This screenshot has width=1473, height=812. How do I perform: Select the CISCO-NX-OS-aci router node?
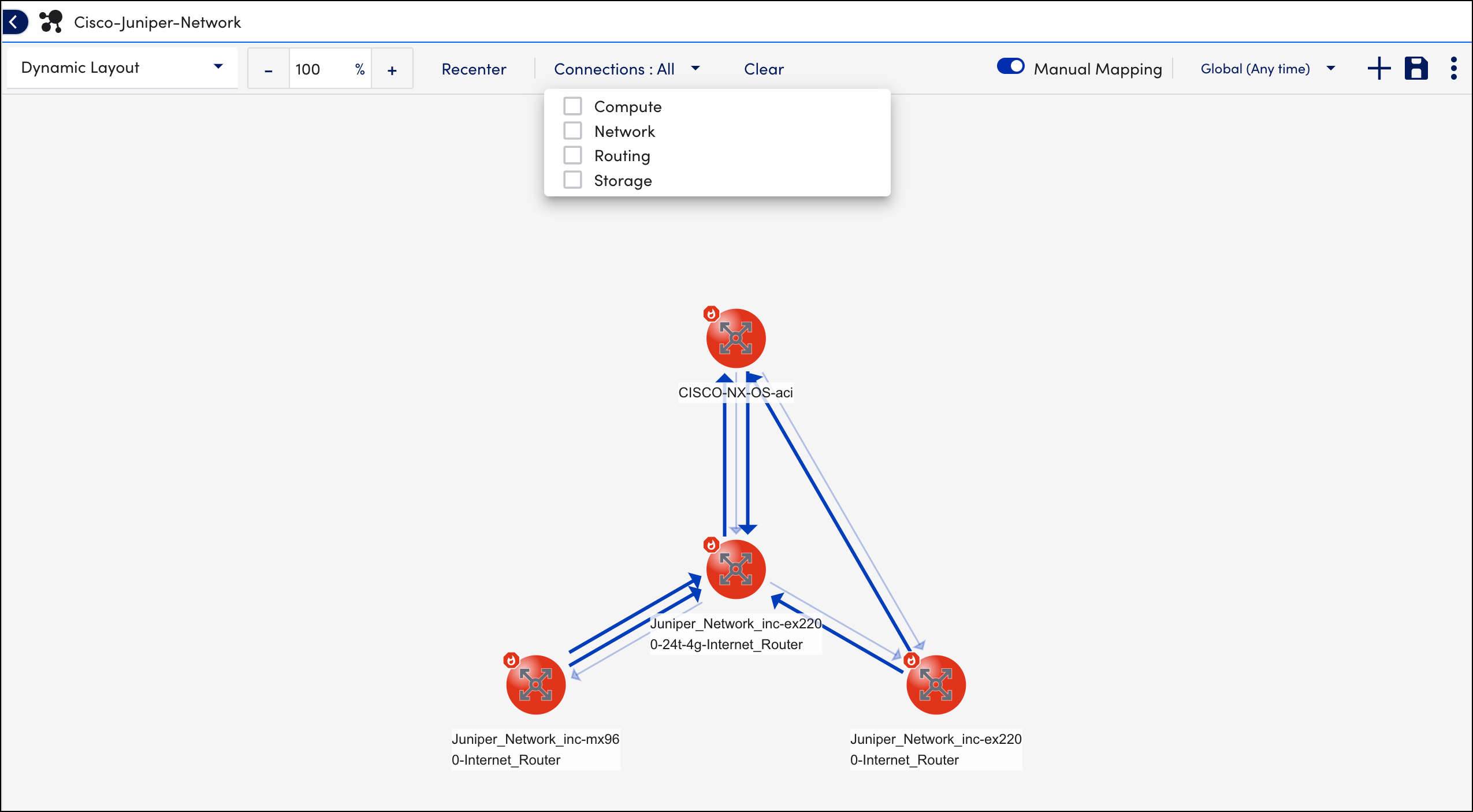point(735,338)
